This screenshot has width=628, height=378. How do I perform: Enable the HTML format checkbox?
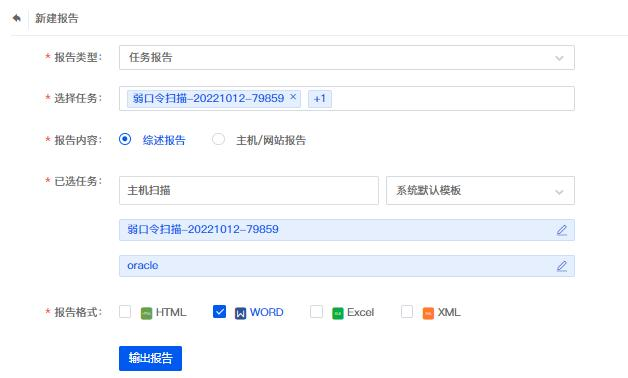click(125, 312)
